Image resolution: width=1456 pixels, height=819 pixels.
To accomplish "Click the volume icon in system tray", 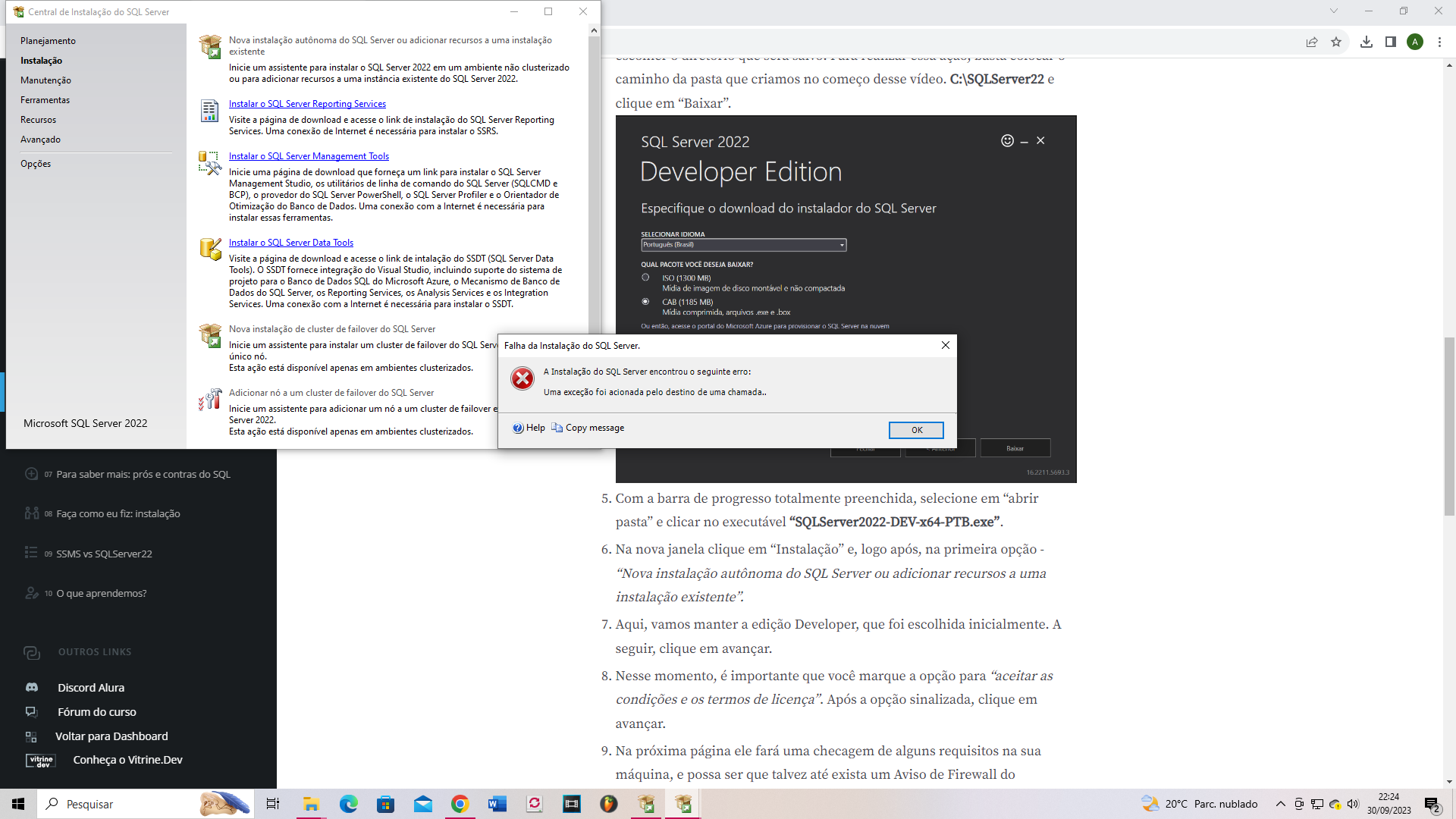I will point(1354,804).
